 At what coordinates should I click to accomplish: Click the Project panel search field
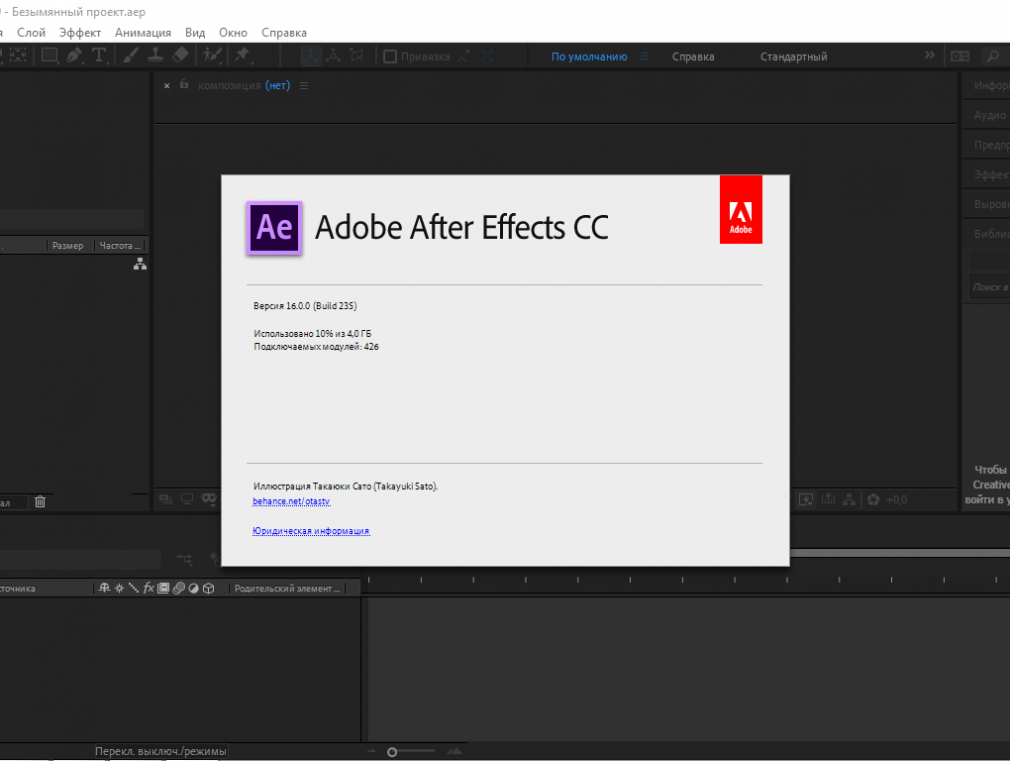click(x=71, y=218)
